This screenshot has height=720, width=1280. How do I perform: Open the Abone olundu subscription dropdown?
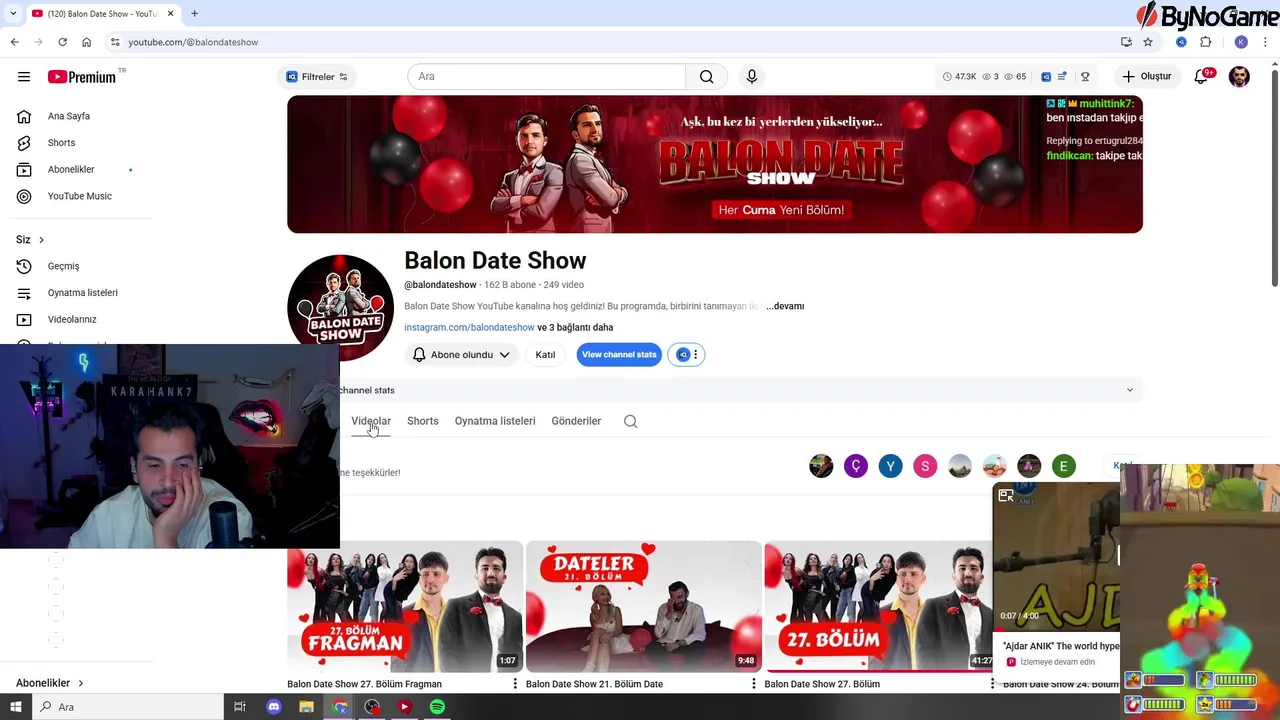461,355
